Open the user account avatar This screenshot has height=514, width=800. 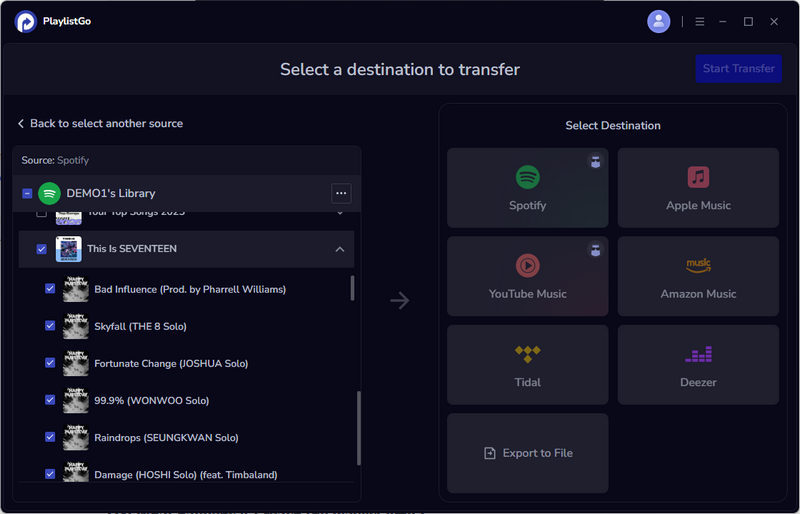[x=658, y=21]
